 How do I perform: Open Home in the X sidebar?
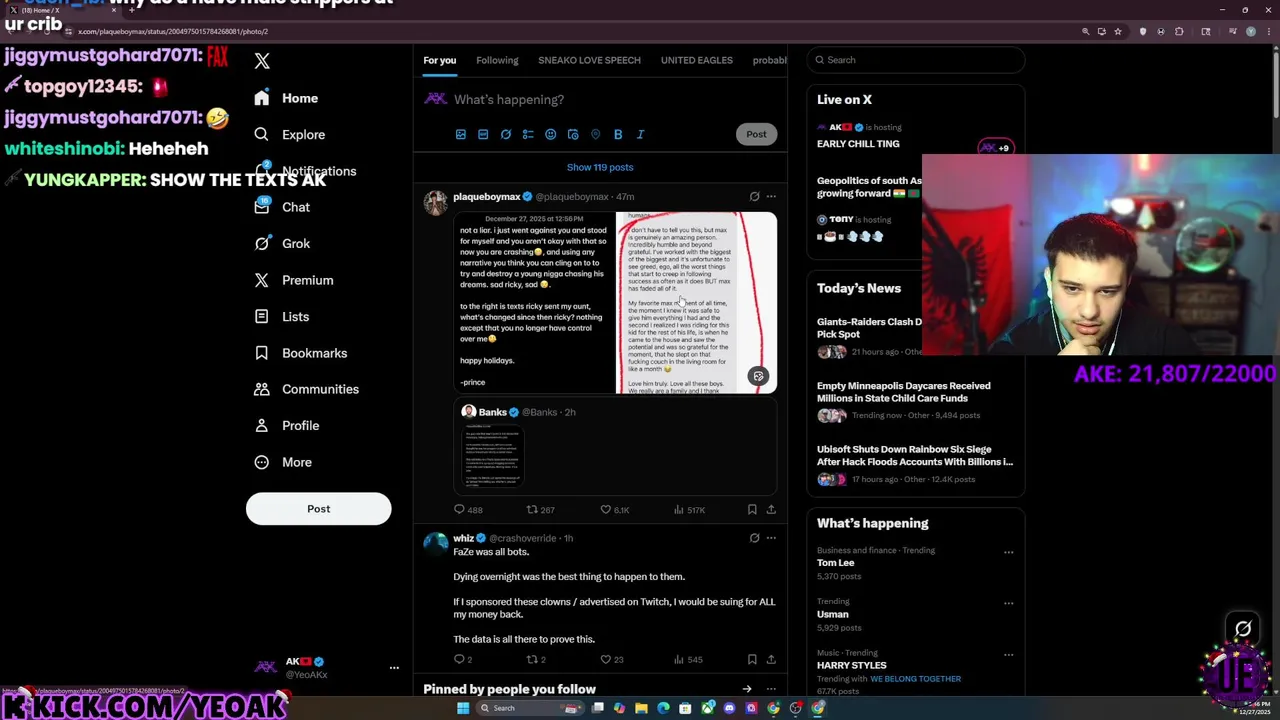click(286, 98)
